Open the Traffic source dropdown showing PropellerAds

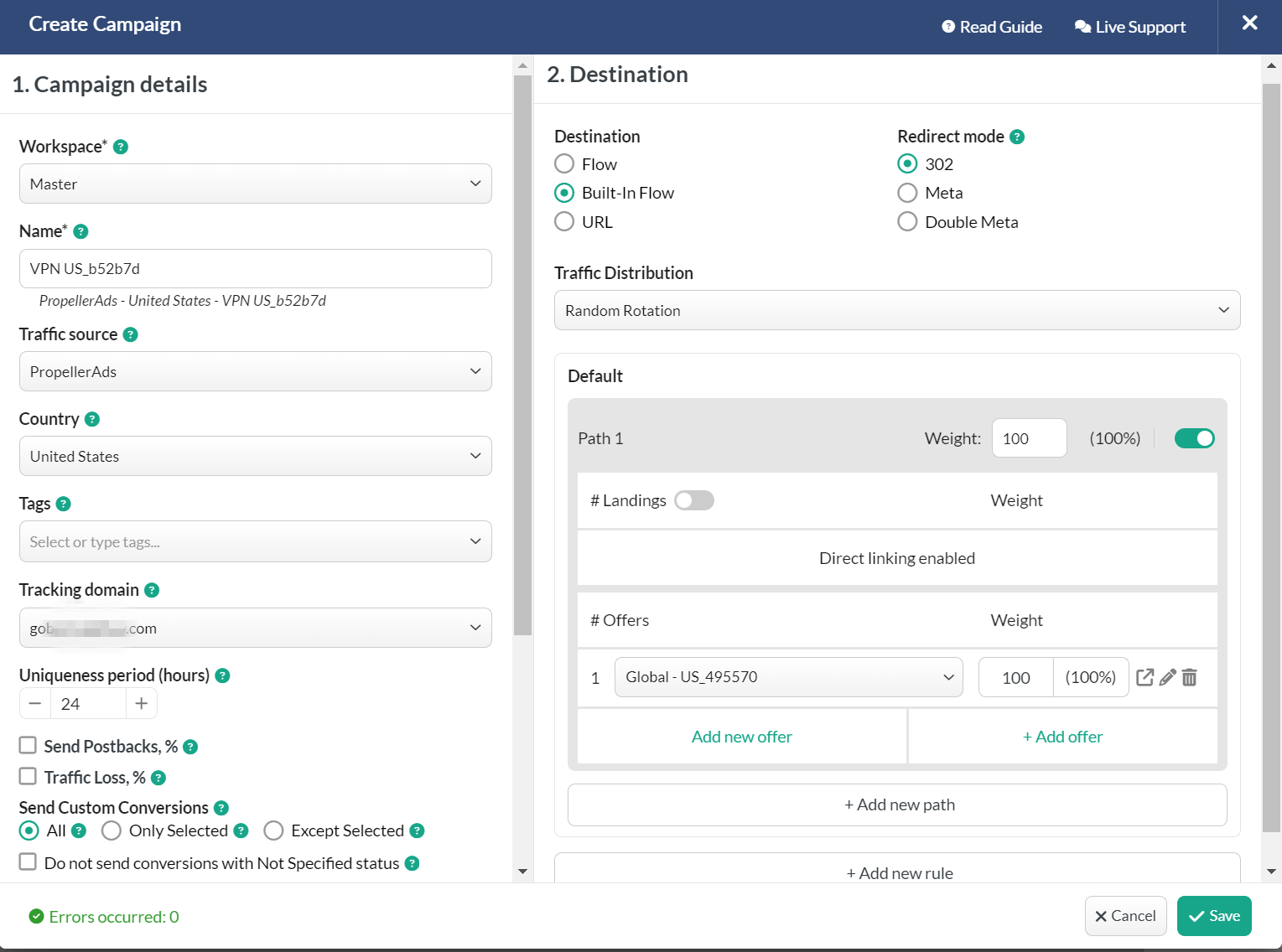(256, 371)
